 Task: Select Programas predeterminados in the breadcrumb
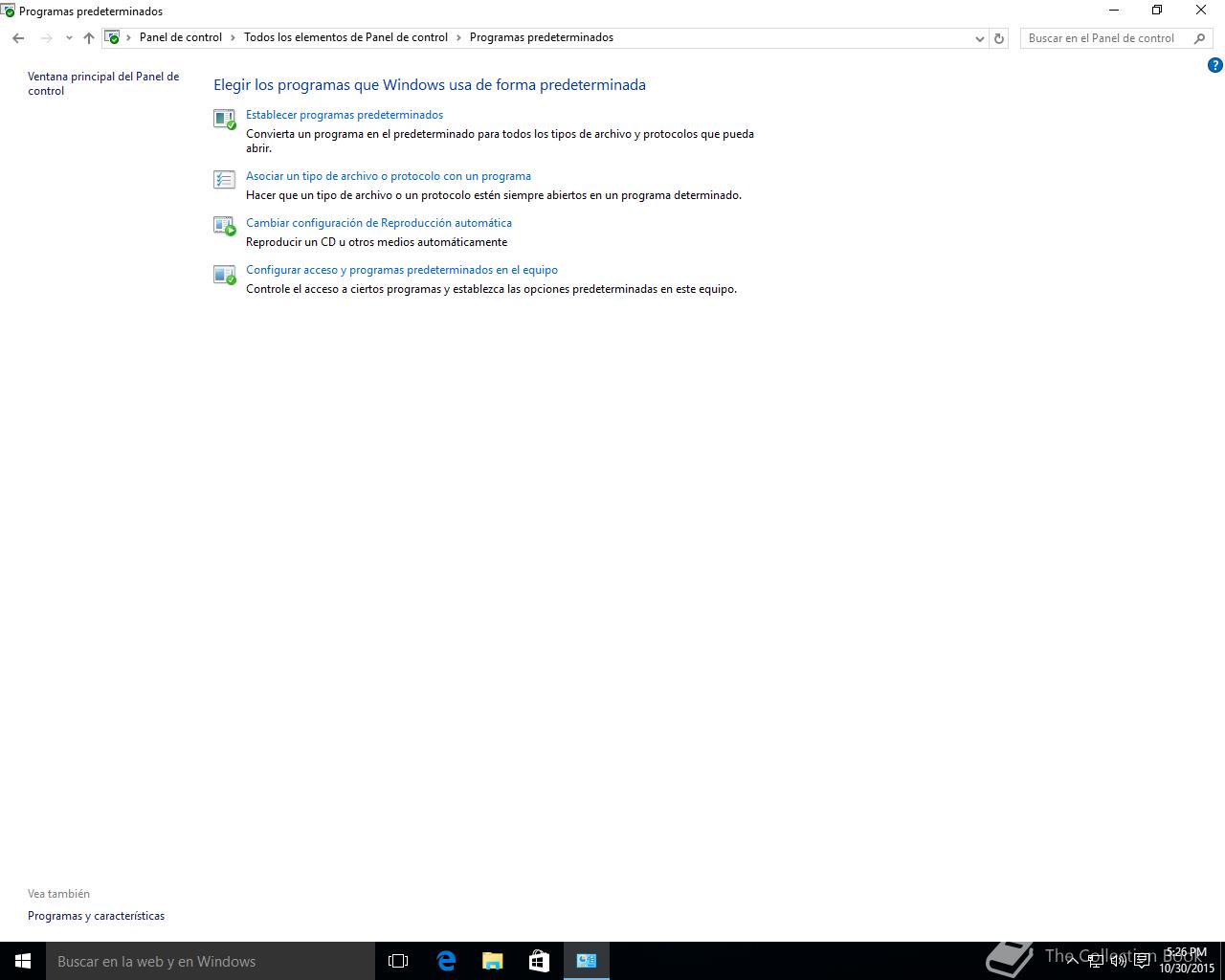(542, 38)
